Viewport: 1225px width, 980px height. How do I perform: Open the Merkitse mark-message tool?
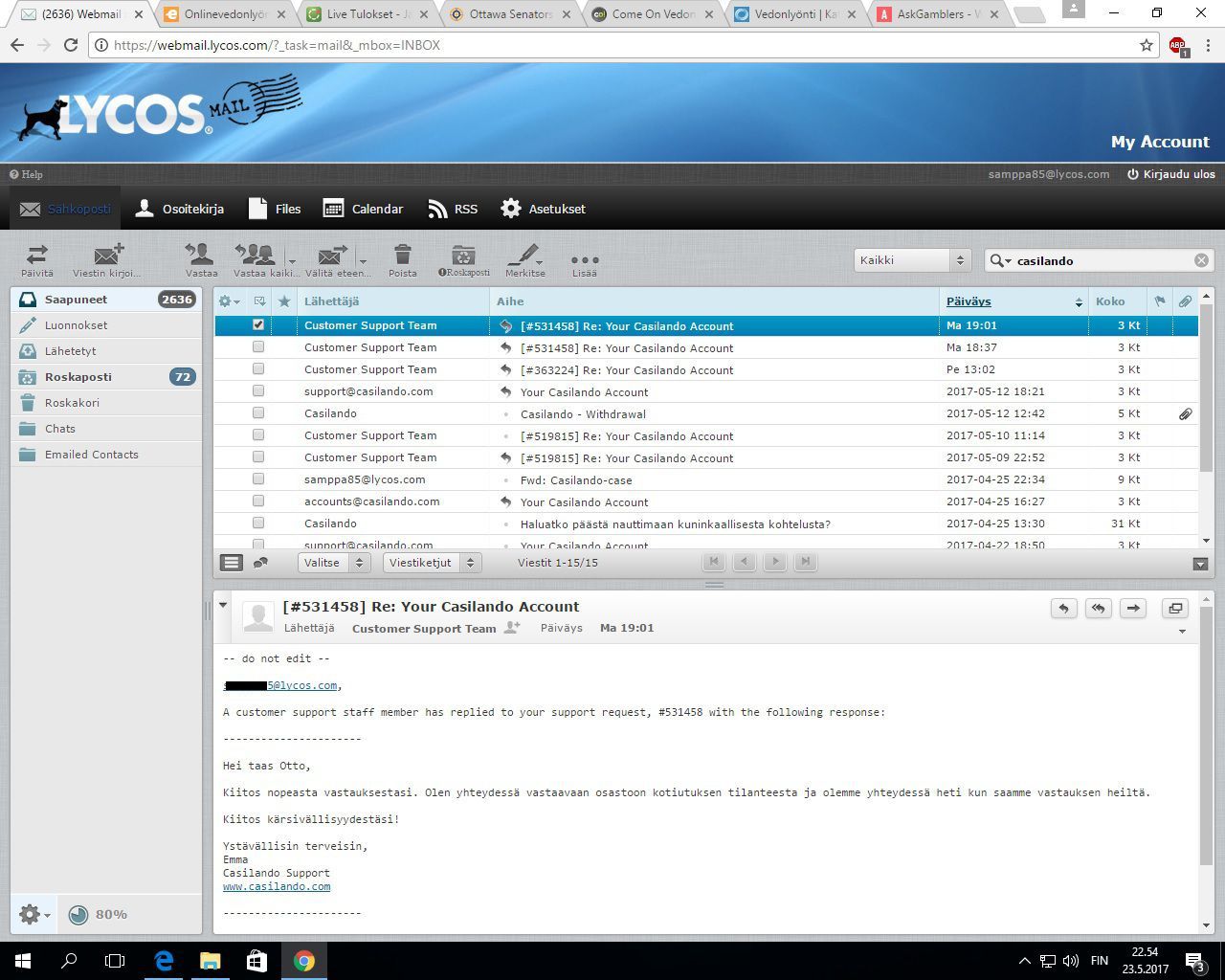point(523,254)
